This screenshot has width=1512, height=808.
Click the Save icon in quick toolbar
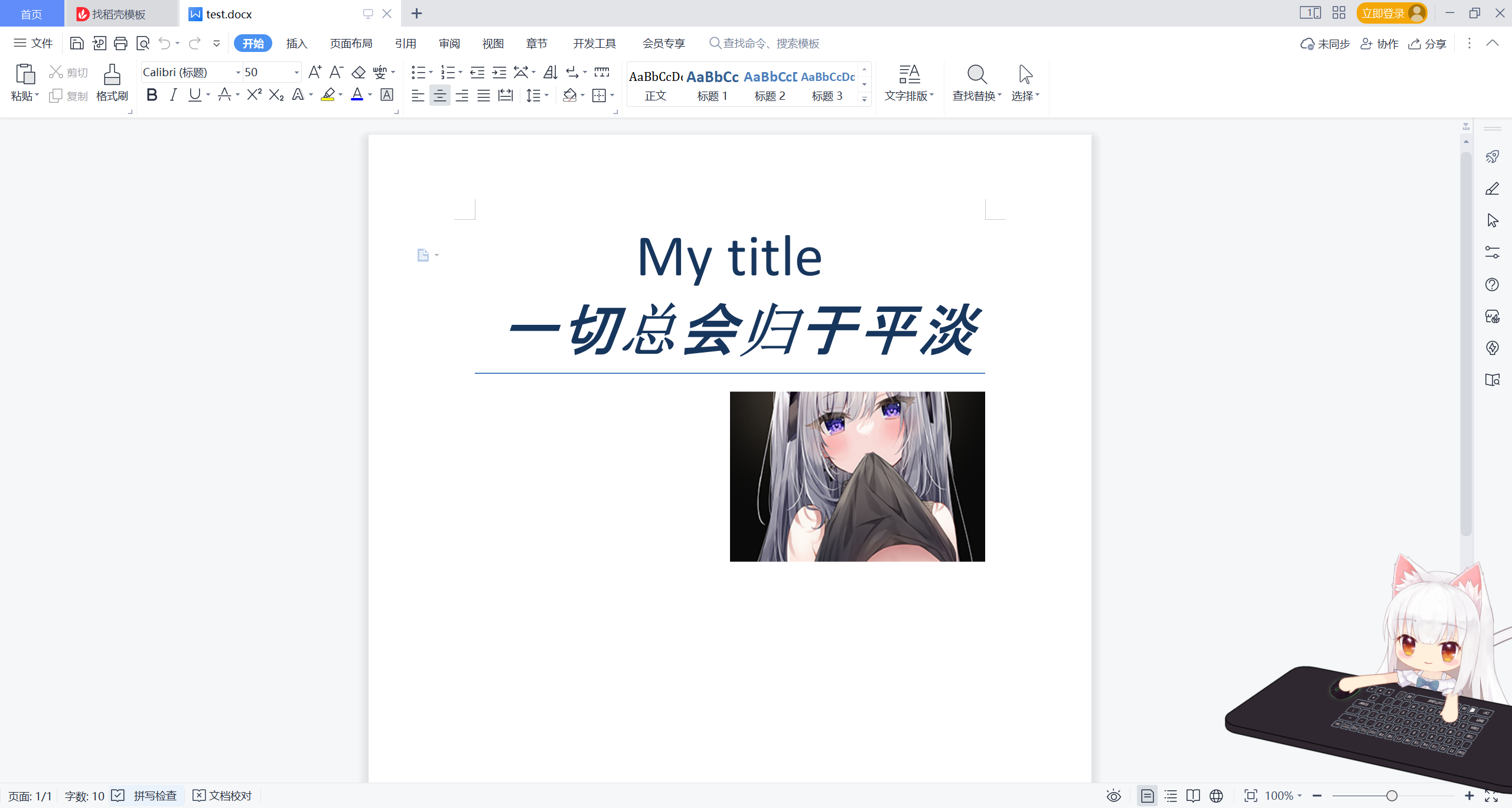(77, 43)
